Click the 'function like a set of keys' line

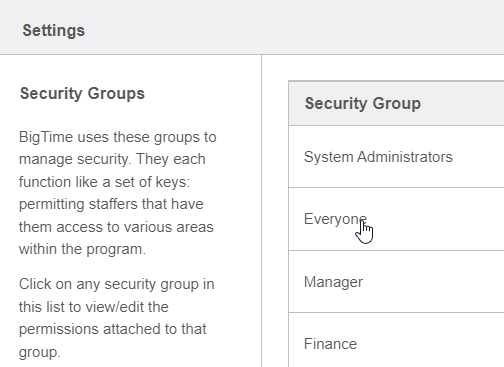[x=104, y=182]
